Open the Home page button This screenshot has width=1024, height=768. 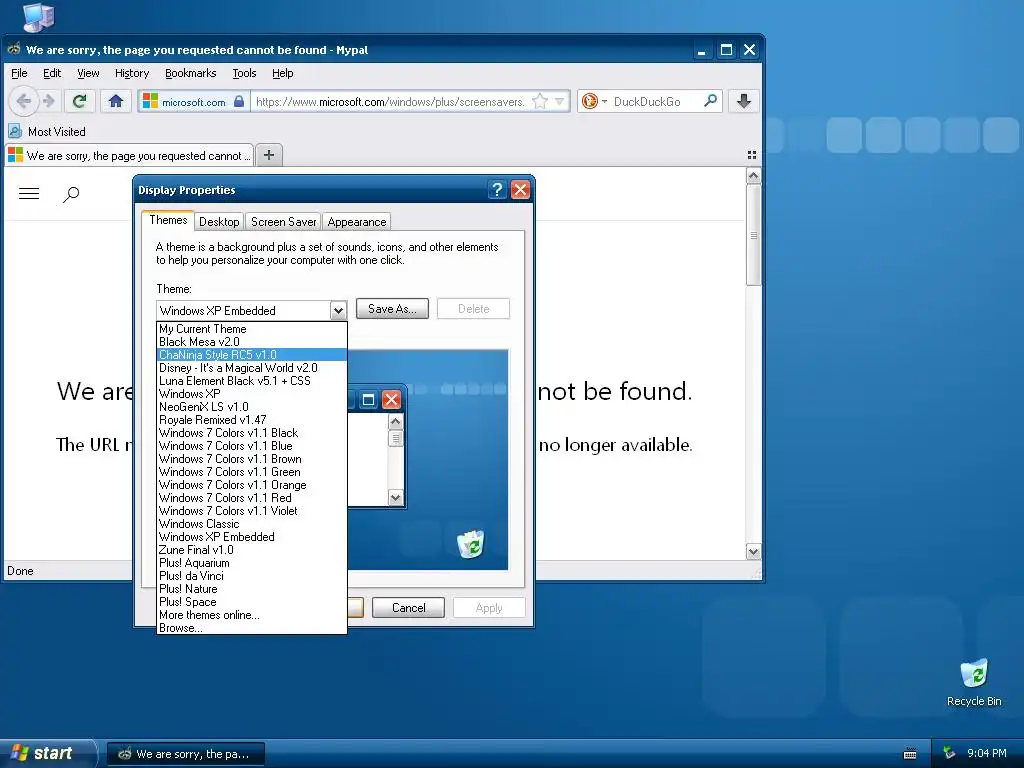click(116, 101)
